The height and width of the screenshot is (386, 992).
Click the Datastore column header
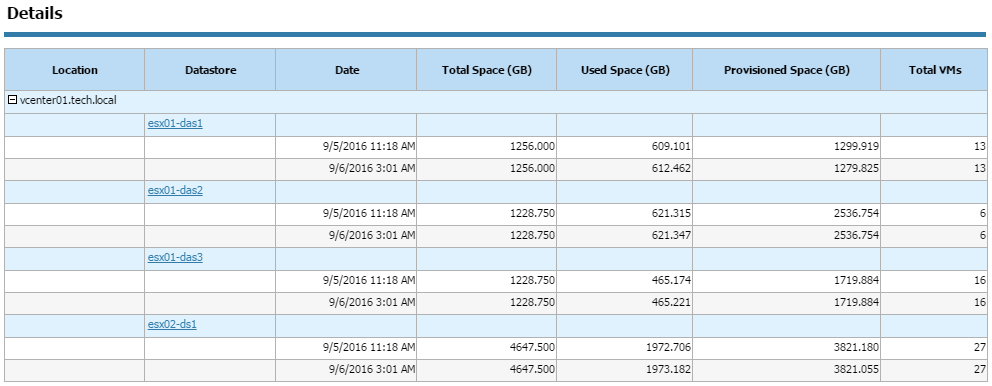pyautogui.click(x=211, y=70)
